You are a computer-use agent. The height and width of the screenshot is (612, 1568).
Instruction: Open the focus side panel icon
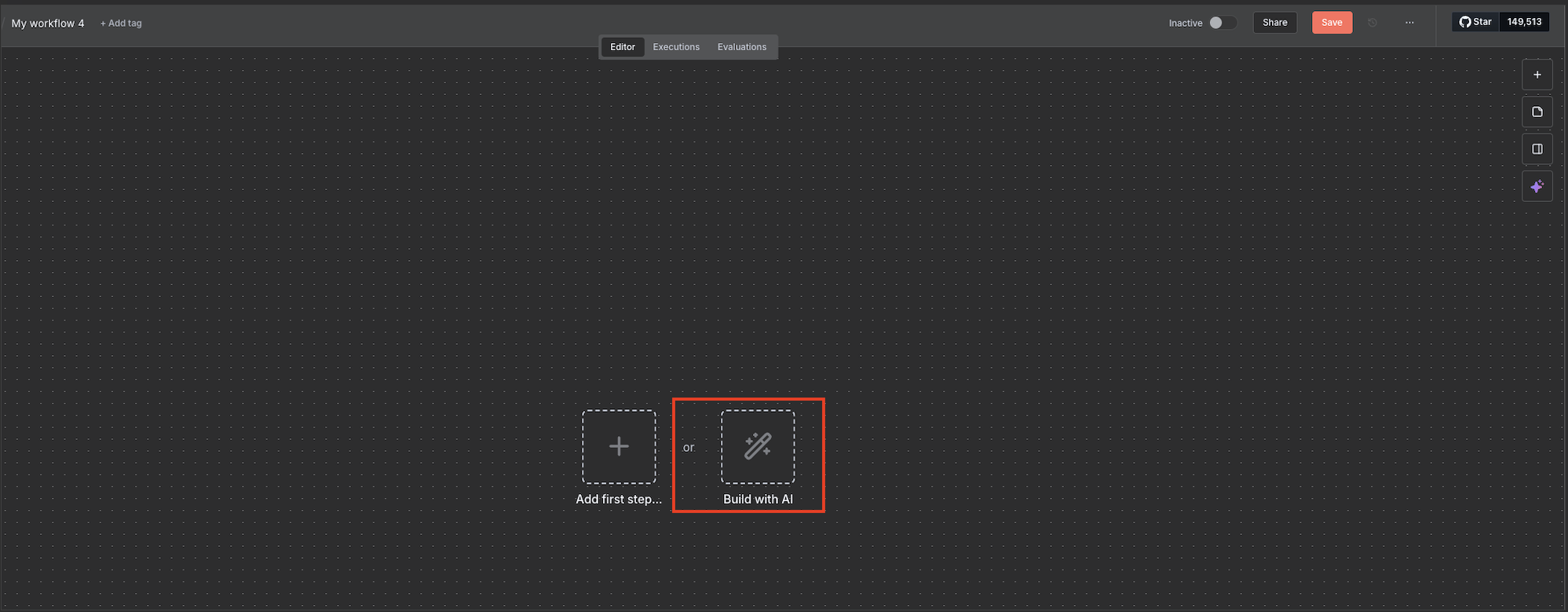[x=1537, y=149]
